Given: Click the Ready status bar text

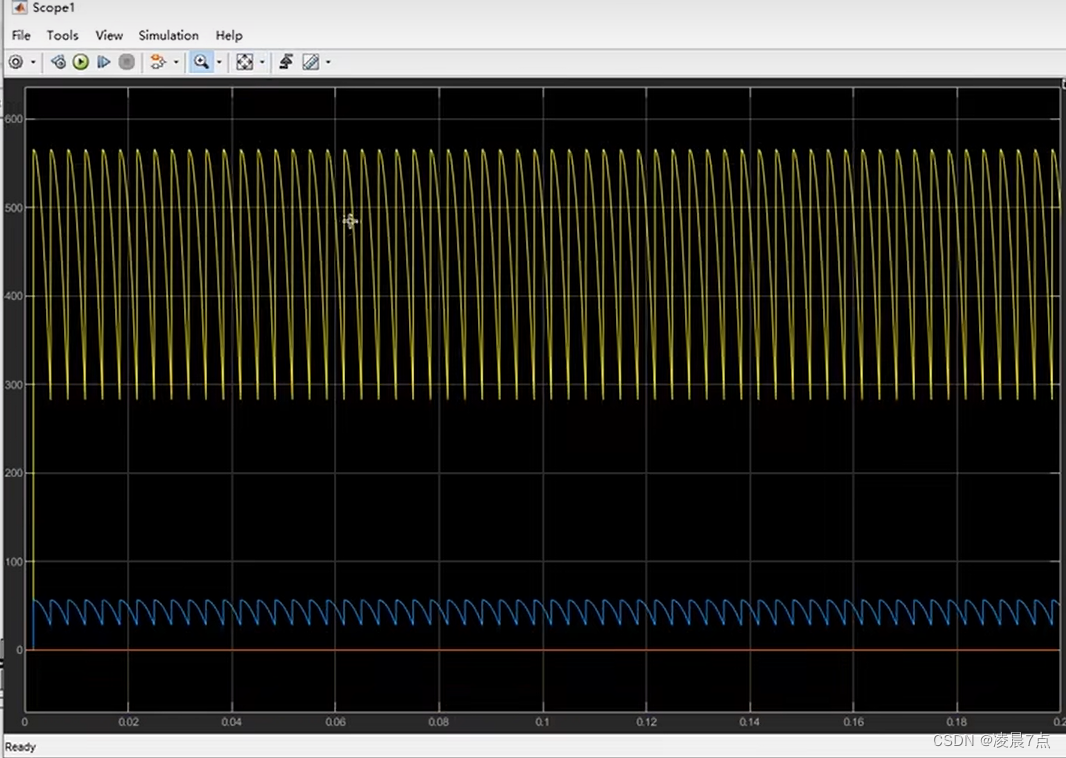Looking at the screenshot, I should pos(20,746).
